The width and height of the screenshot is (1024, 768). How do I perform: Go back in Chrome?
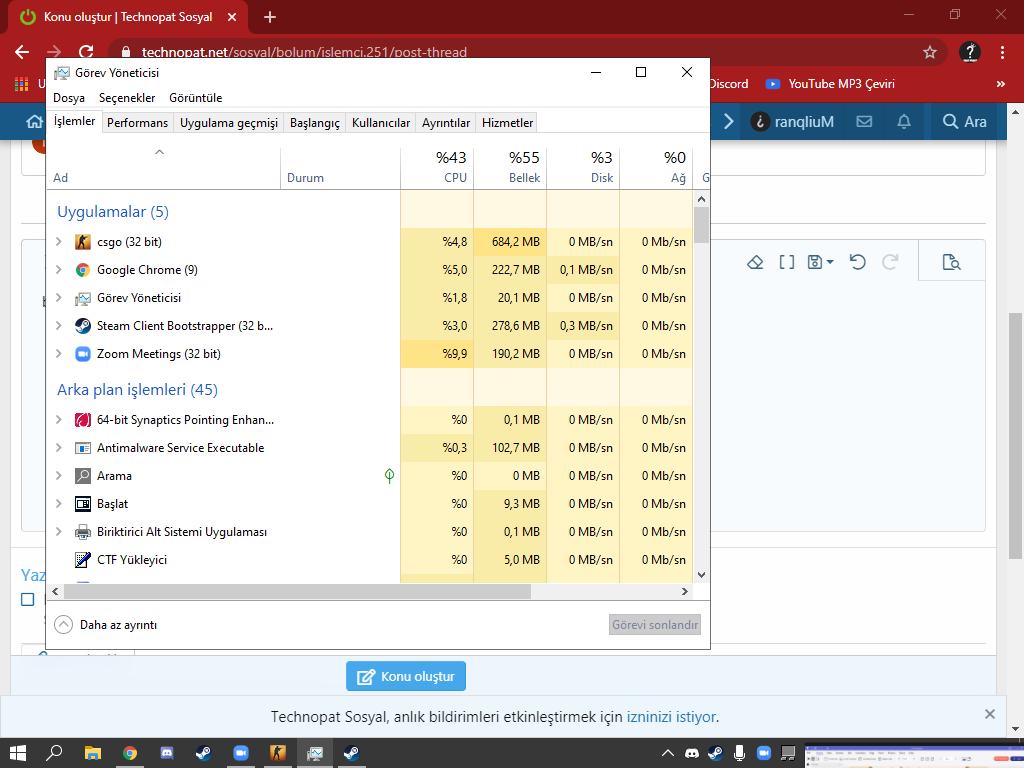coord(22,52)
